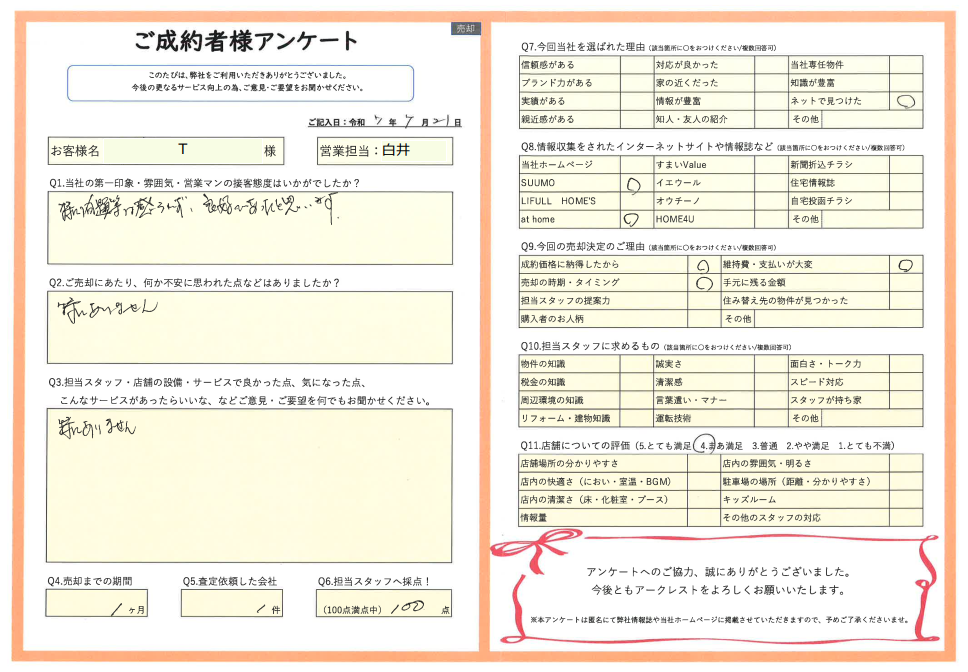Screen dimensions: 968x672
Task: Toggle the at home circle mark
Action: [630, 219]
